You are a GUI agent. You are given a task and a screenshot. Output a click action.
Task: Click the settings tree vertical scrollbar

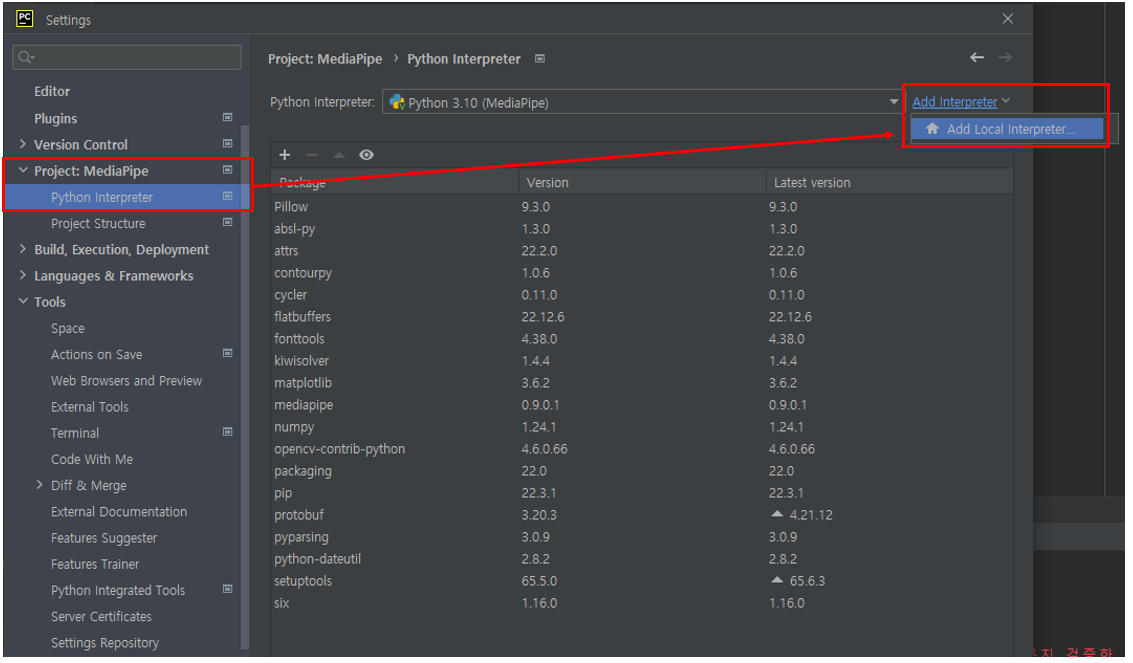click(x=245, y=386)
